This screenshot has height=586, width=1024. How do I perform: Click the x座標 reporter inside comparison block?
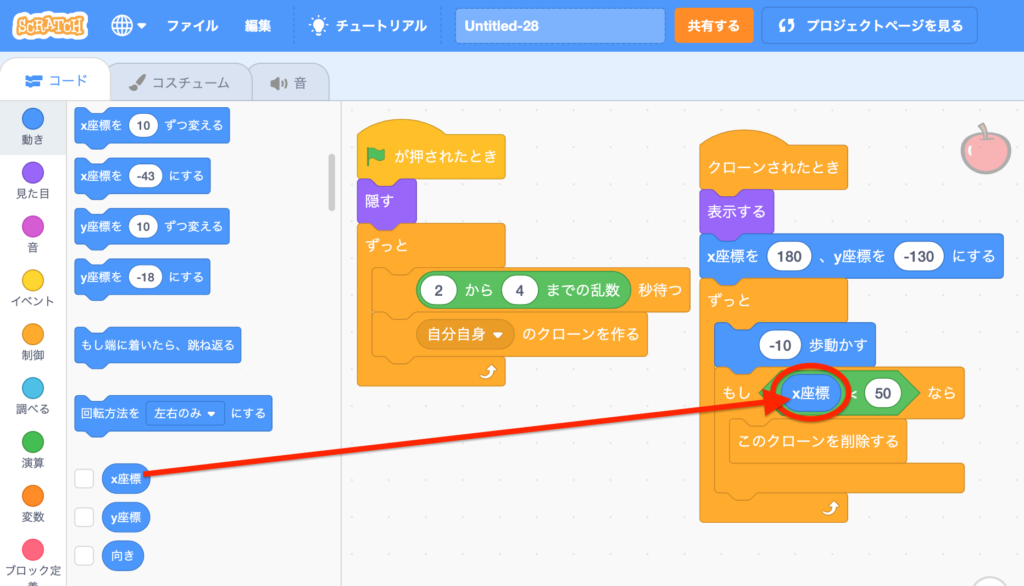[810, 393]
